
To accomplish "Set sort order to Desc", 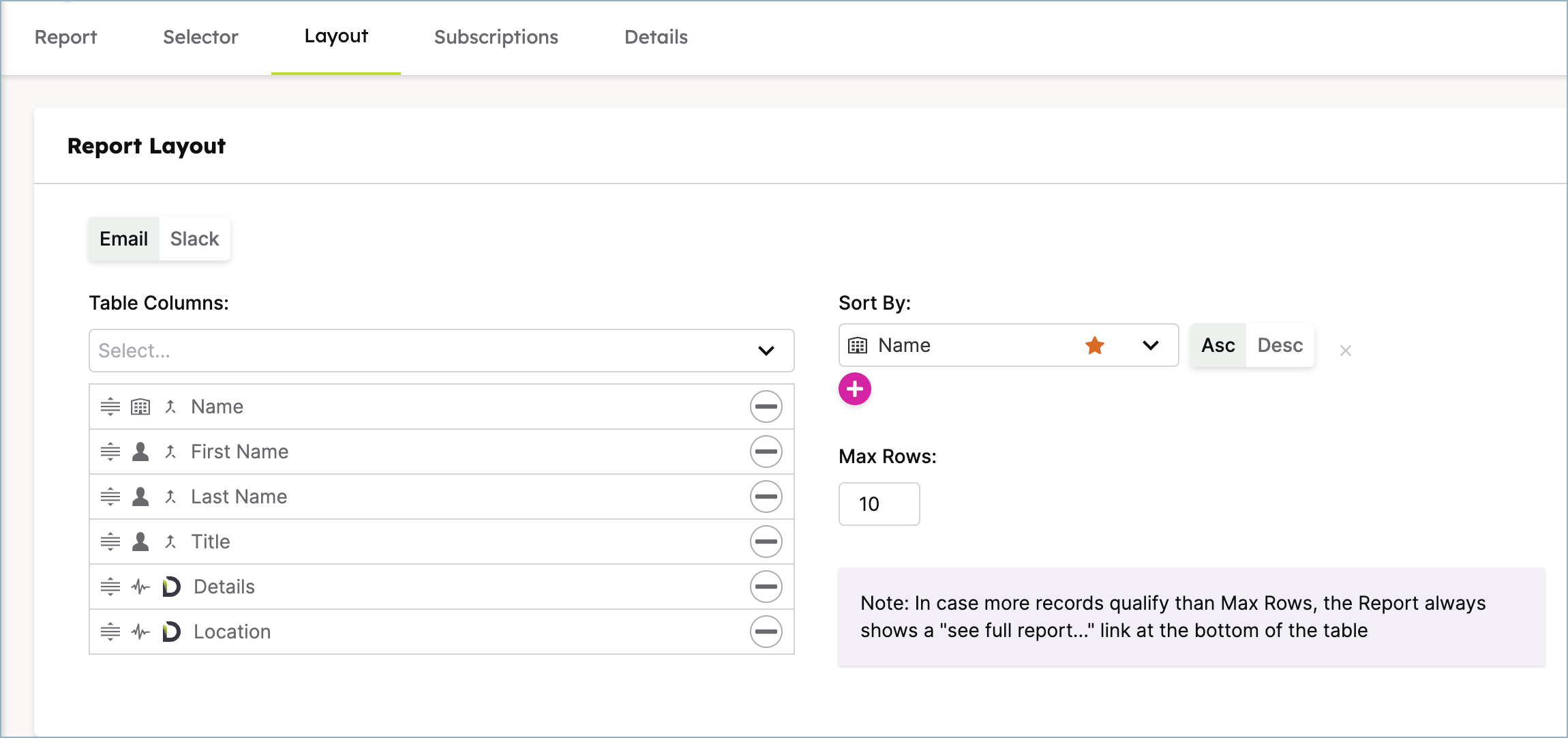I will coord(1280,345).
